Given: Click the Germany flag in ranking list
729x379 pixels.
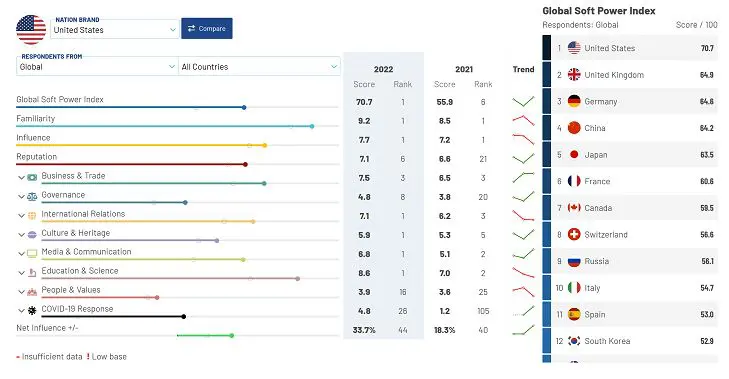Looking at the screenshot, I should pyautogui.click(x=574, y=101).
